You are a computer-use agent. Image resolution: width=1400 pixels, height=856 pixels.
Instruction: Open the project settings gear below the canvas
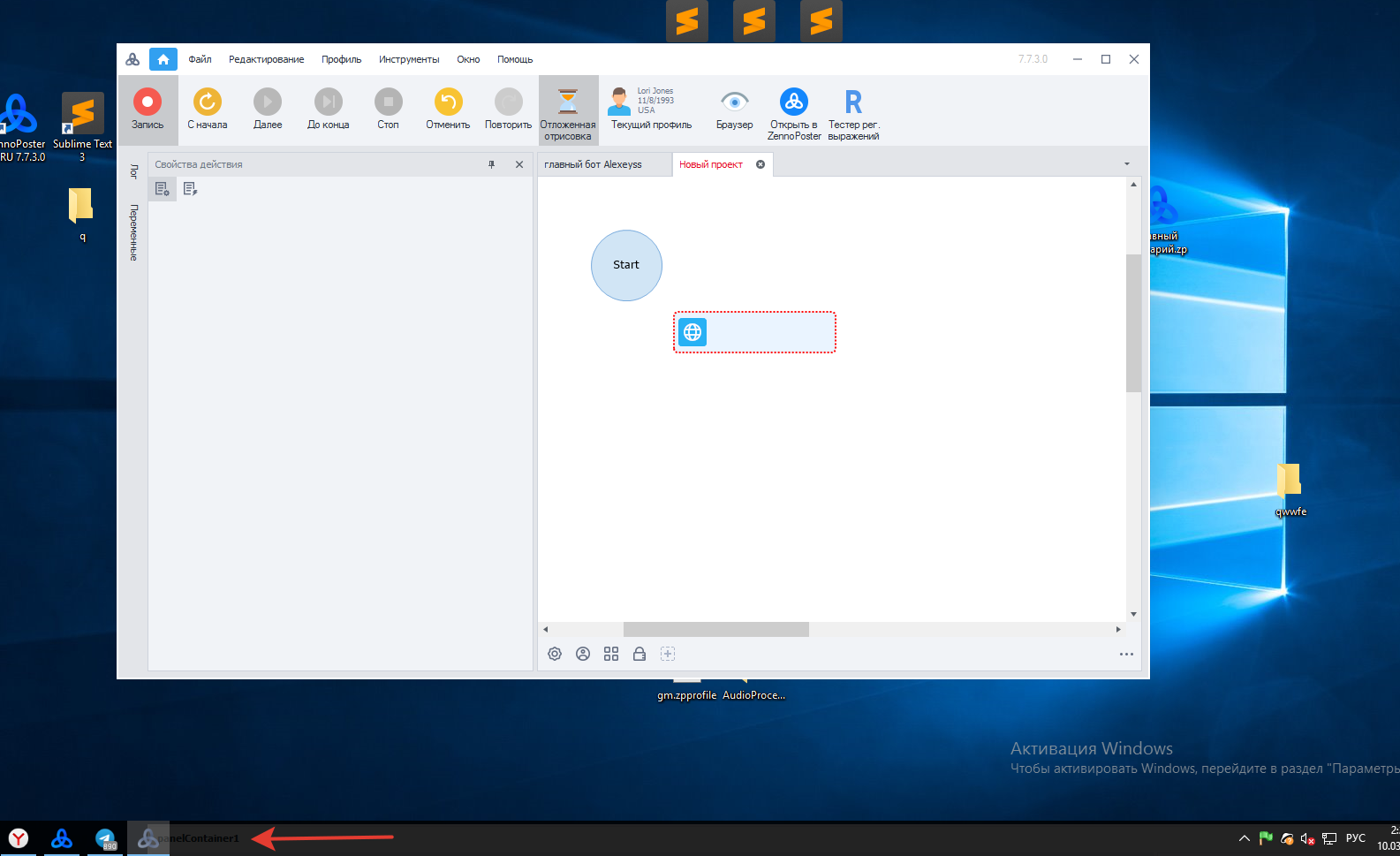555,654
